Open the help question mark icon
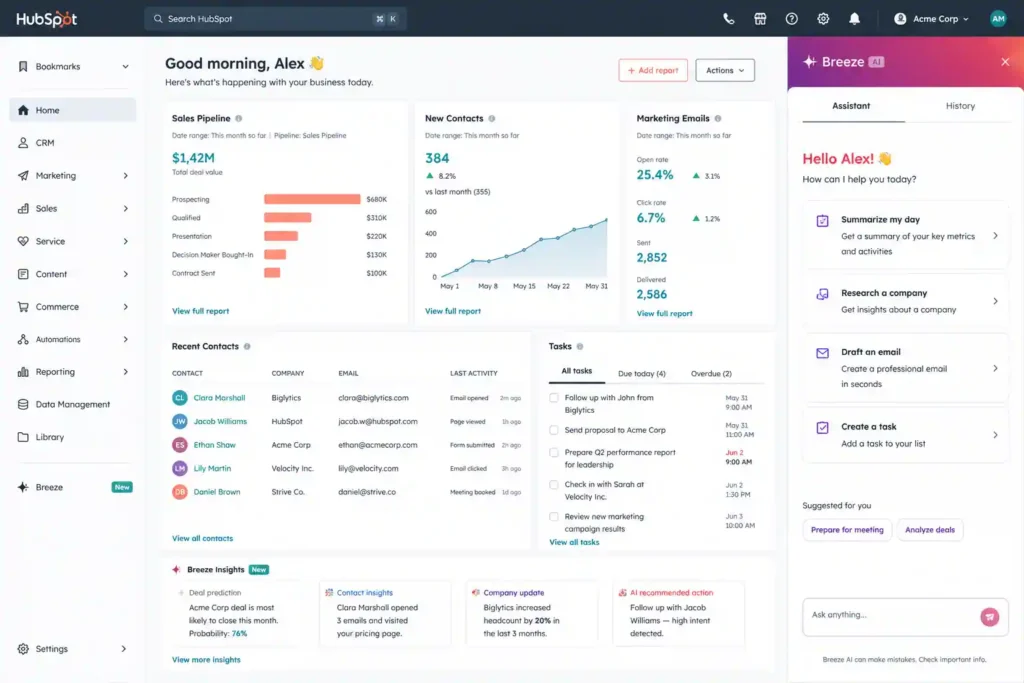 click(791, 19)
